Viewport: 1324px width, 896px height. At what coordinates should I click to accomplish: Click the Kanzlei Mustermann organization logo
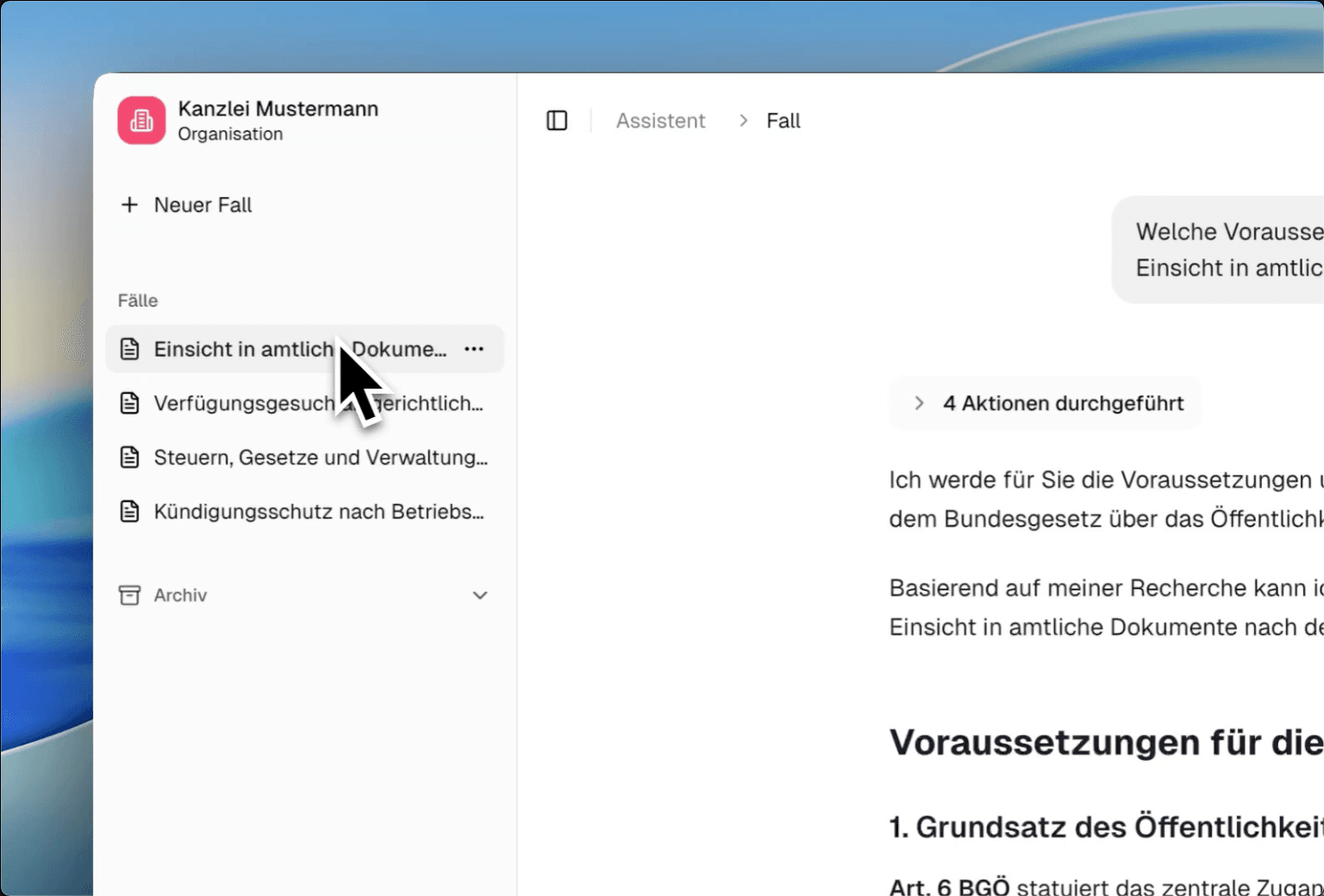[x=141, y=120]
